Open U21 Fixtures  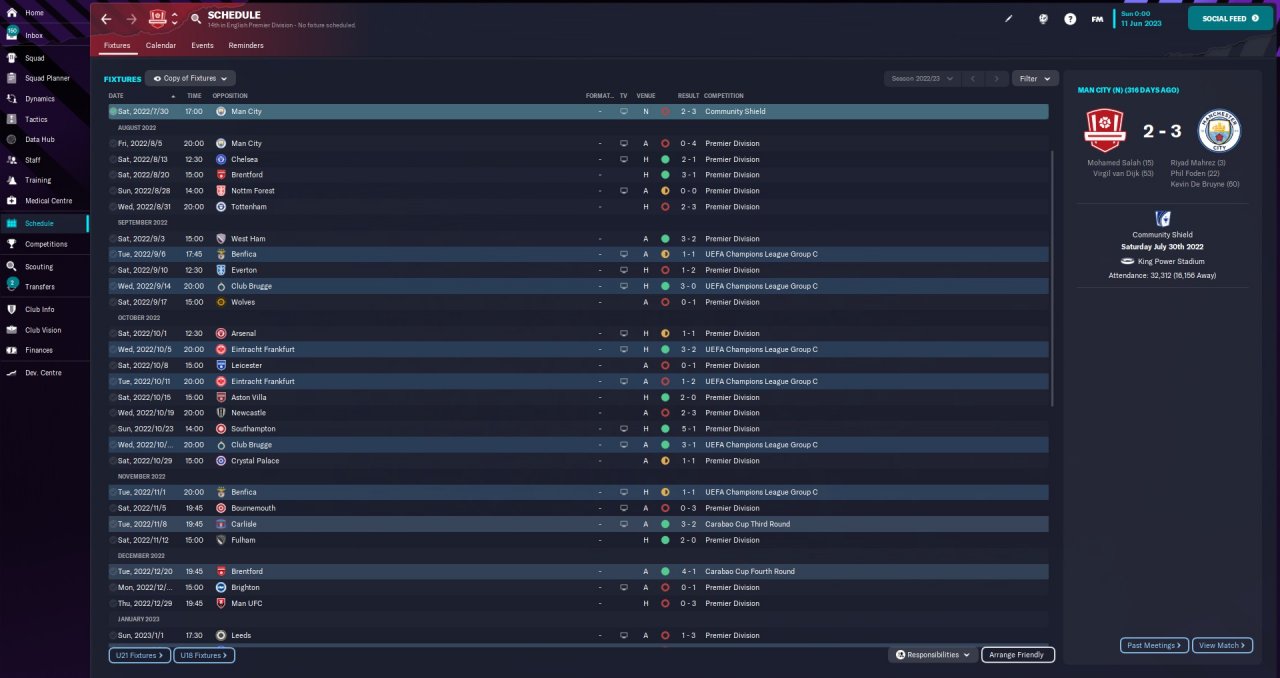[139, 655]
